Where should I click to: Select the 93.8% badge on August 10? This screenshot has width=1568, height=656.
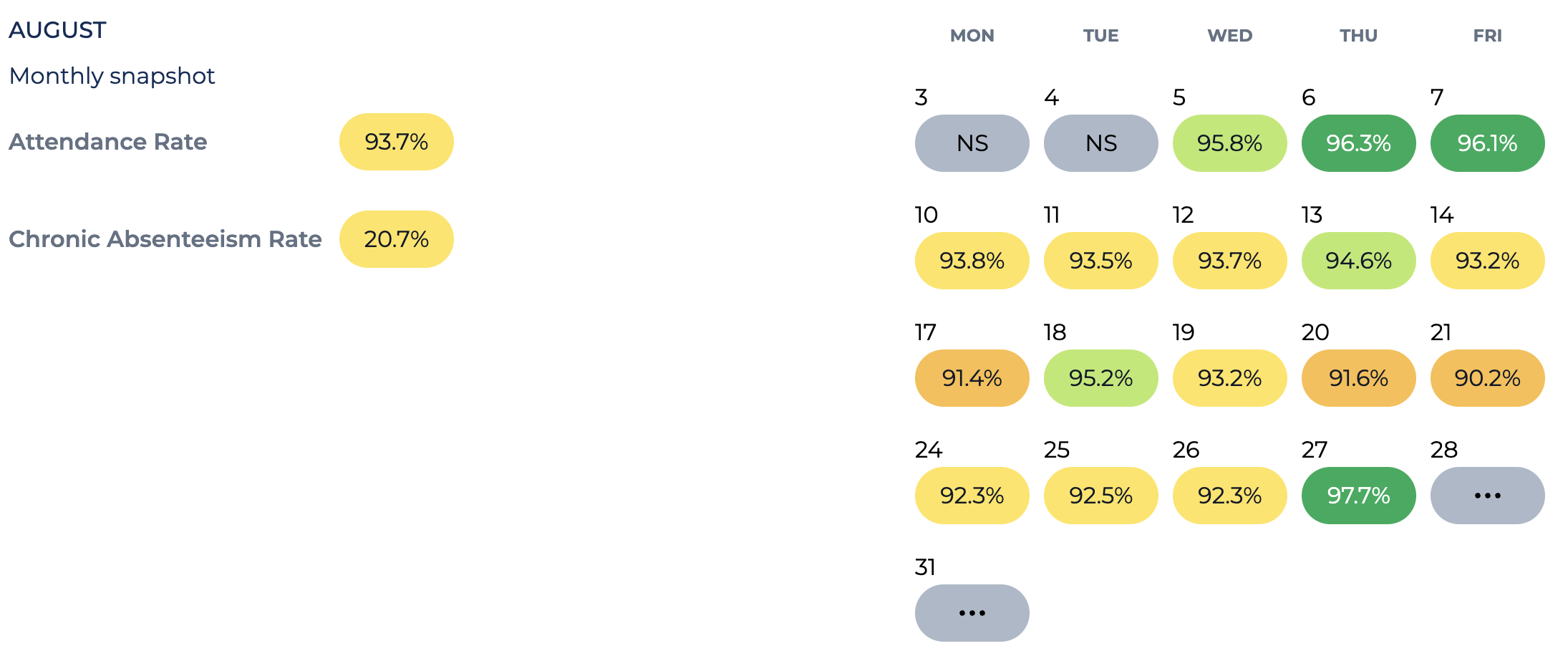coord(972,261)
